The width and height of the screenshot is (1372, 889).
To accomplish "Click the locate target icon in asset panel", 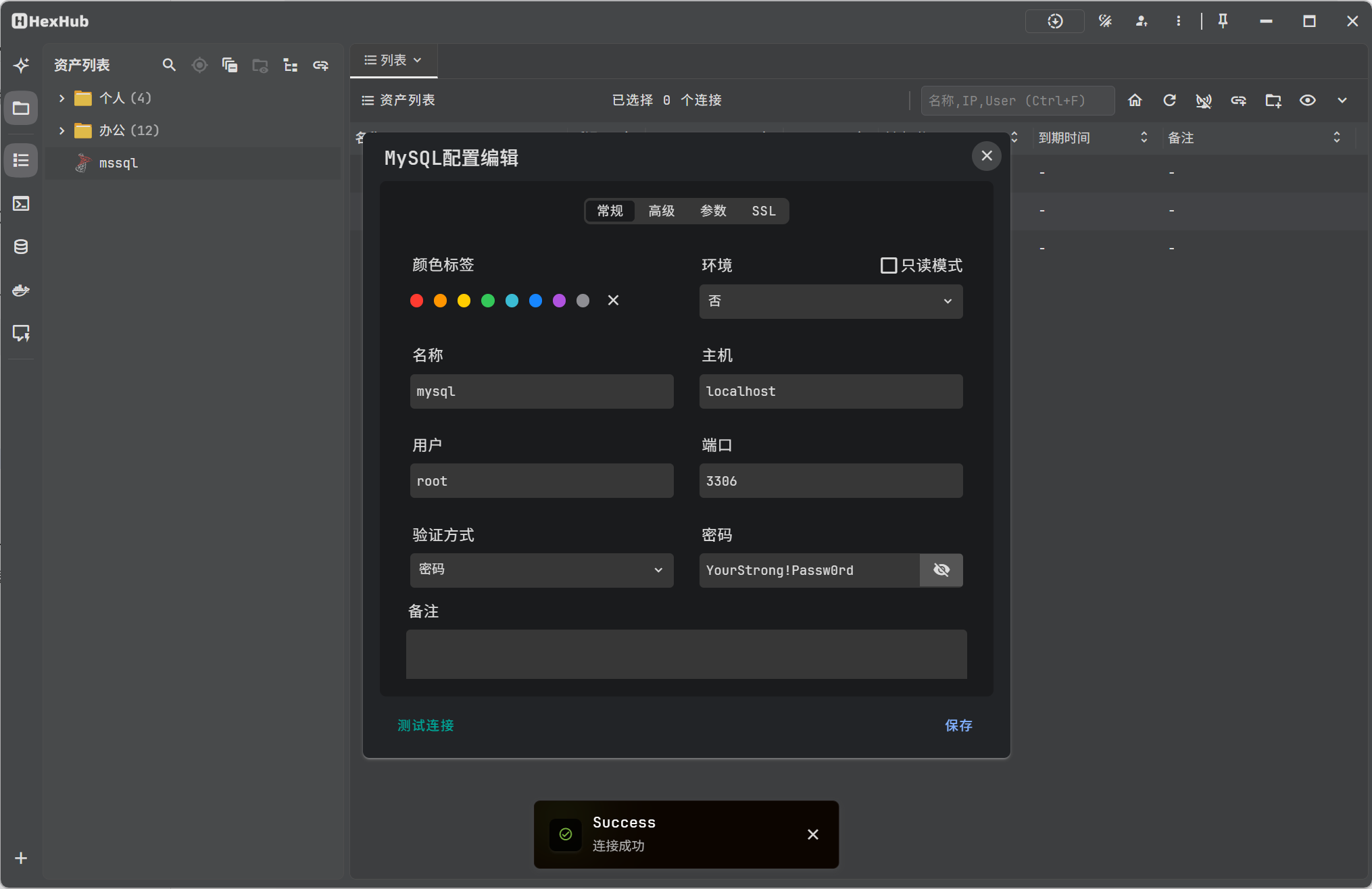I will point(199,65).
